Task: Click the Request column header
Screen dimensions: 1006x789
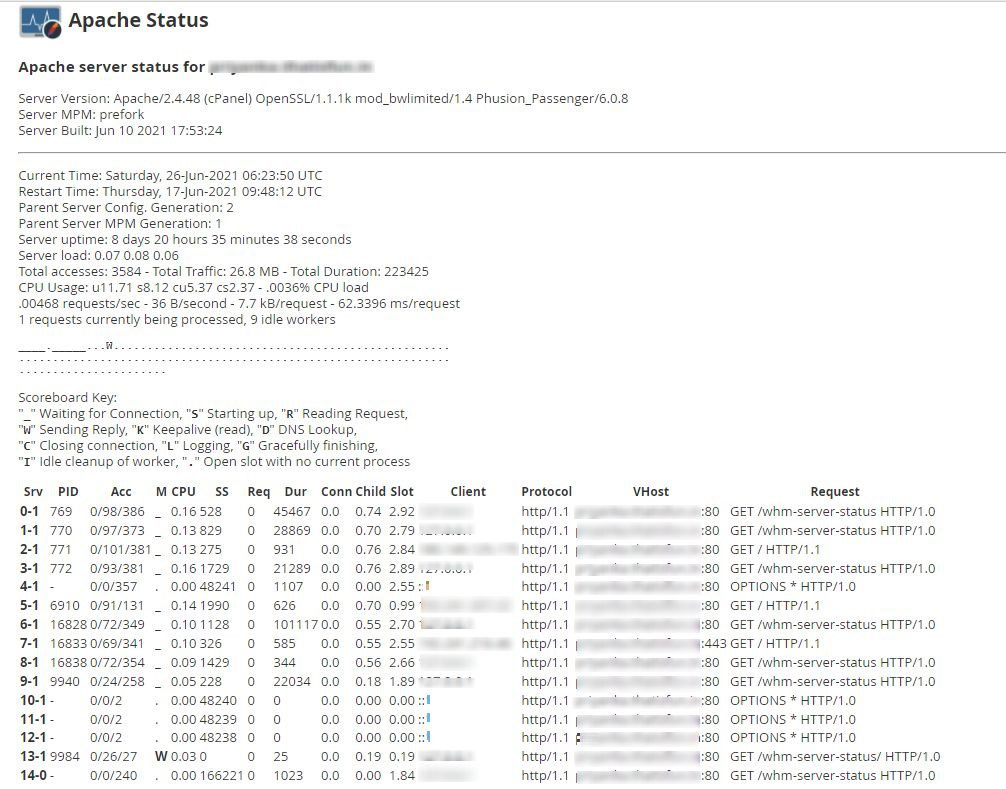Action: coord(836,491)
